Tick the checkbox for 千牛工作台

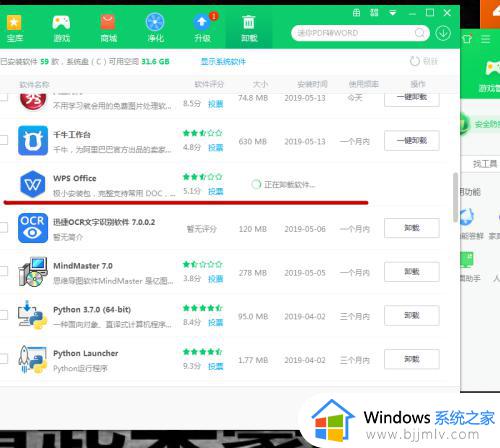tap(3, 140)
